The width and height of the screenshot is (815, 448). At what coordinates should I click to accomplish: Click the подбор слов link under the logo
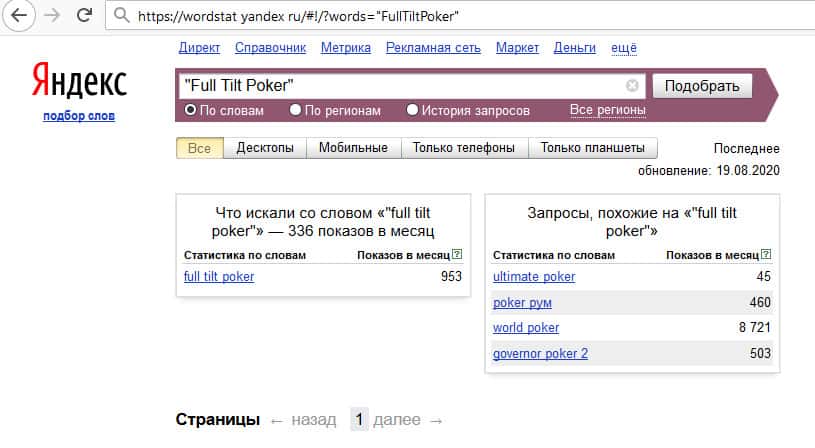79,116
